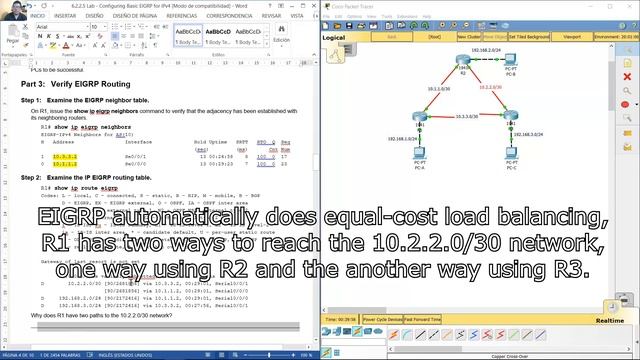The height and width of the screenshot is (360, 640).
Task: Toggle superscript formatting in Word
Action: [x=87, y=36]
